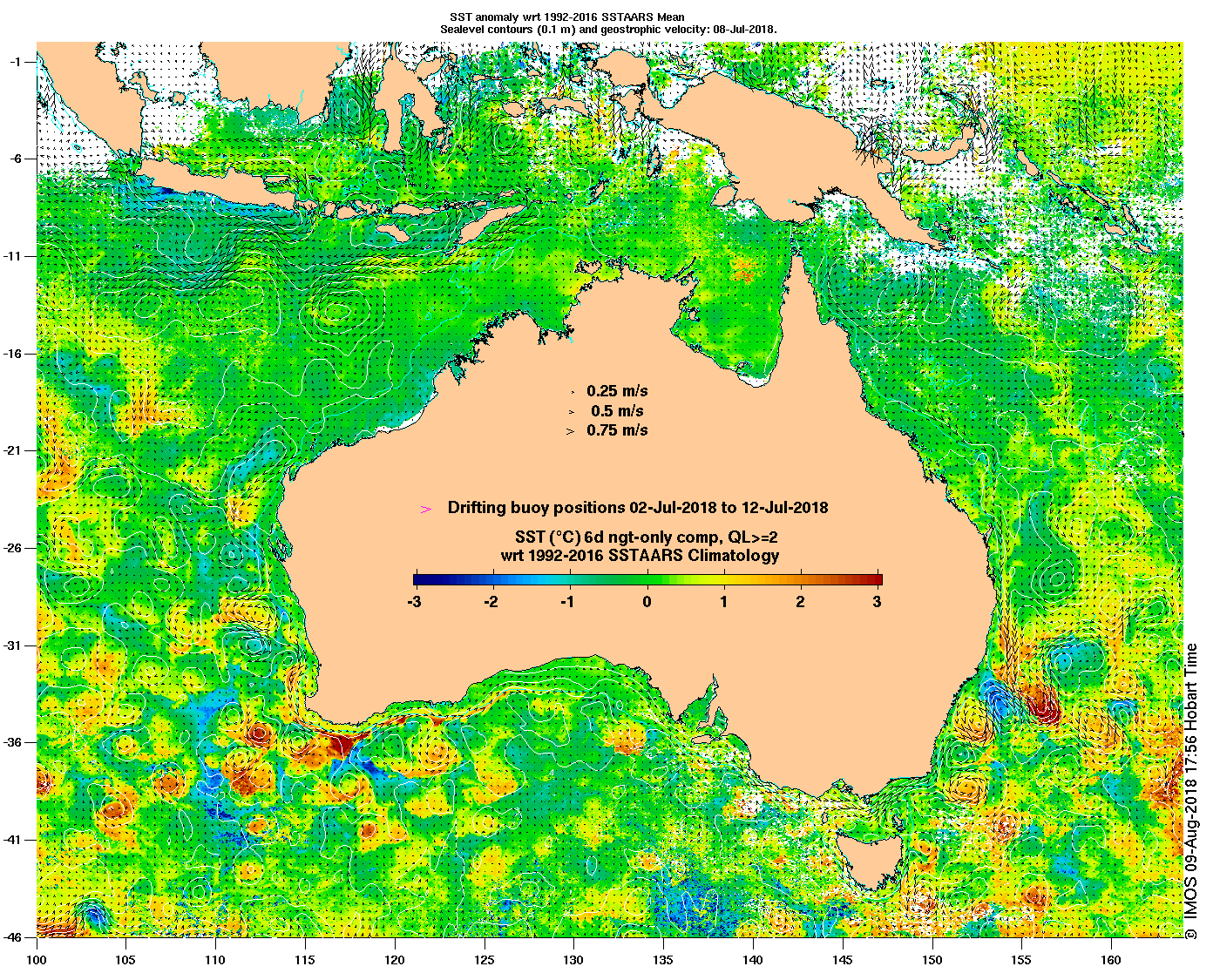The image size is (1220, 980).
Task: Select the title 'SST anomaly wrt 1992-2016 SSTAARS Mean'
Action: pyautogui.click(x=567, y=17)
